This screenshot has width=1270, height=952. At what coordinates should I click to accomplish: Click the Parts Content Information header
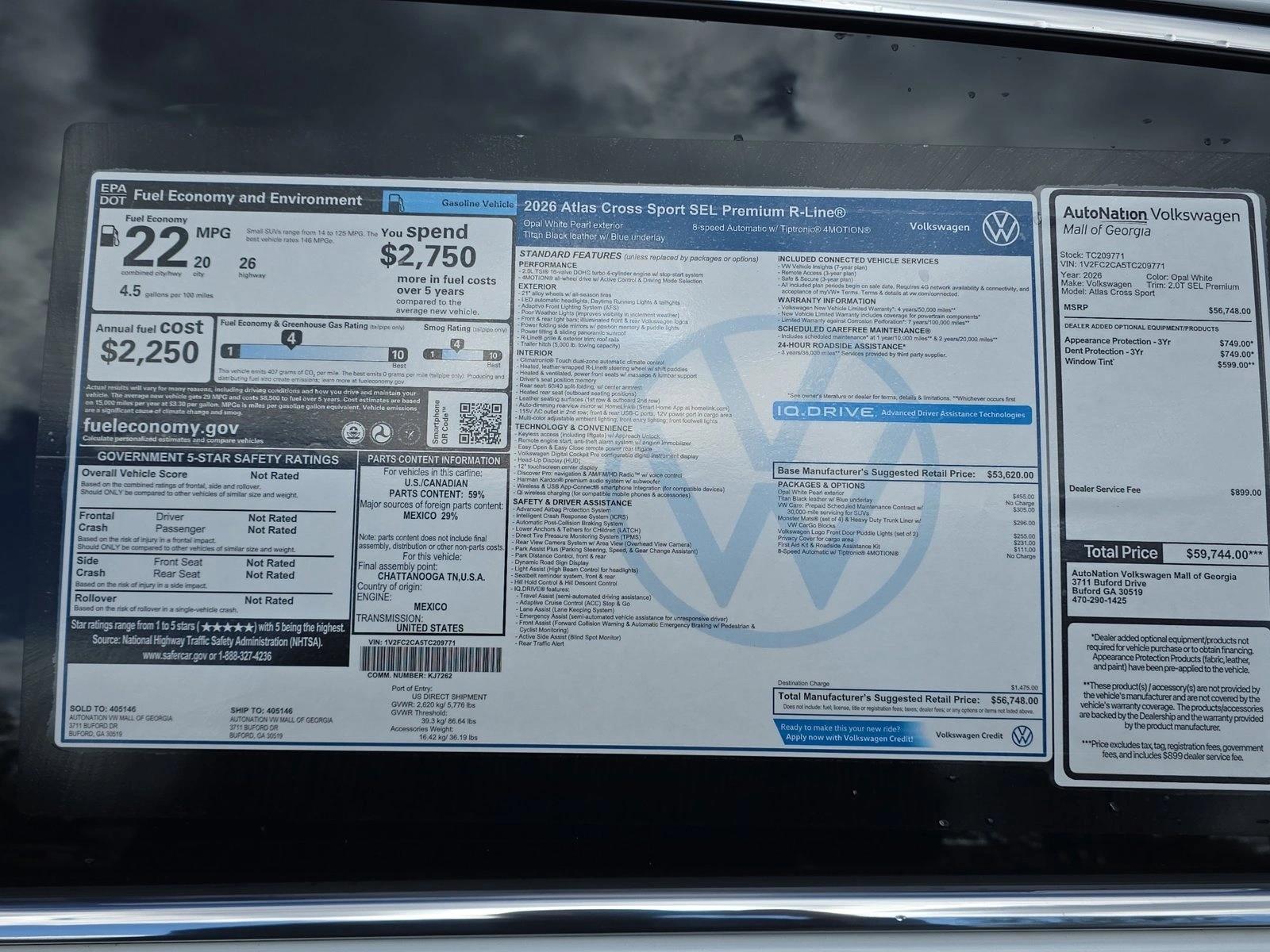click(x=433, y=460)
